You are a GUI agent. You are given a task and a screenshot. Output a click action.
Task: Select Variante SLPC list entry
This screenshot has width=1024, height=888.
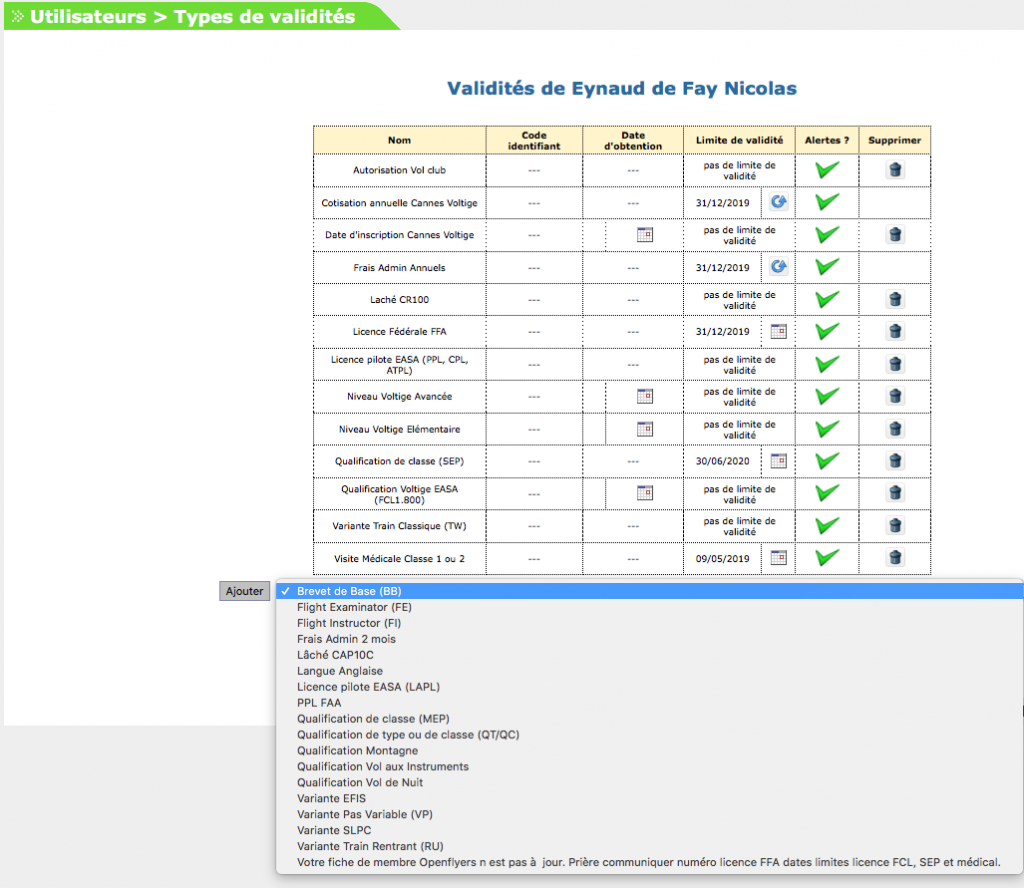pos(650,831)
